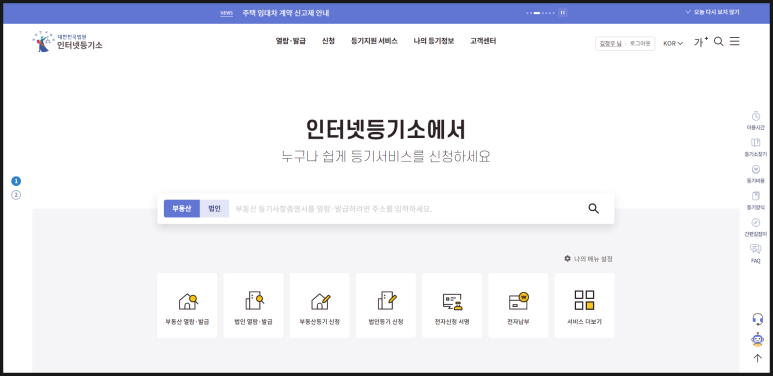Pause the news banner rotation

click(x=562, y=13)
